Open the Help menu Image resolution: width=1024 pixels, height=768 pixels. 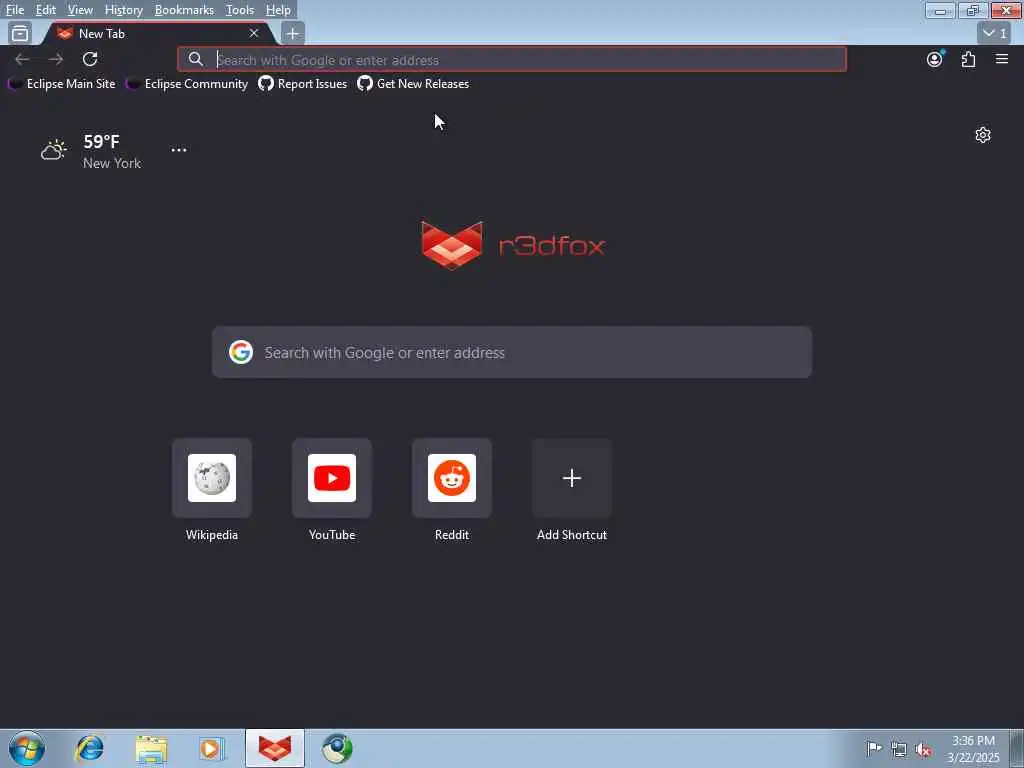click(278, 10)
